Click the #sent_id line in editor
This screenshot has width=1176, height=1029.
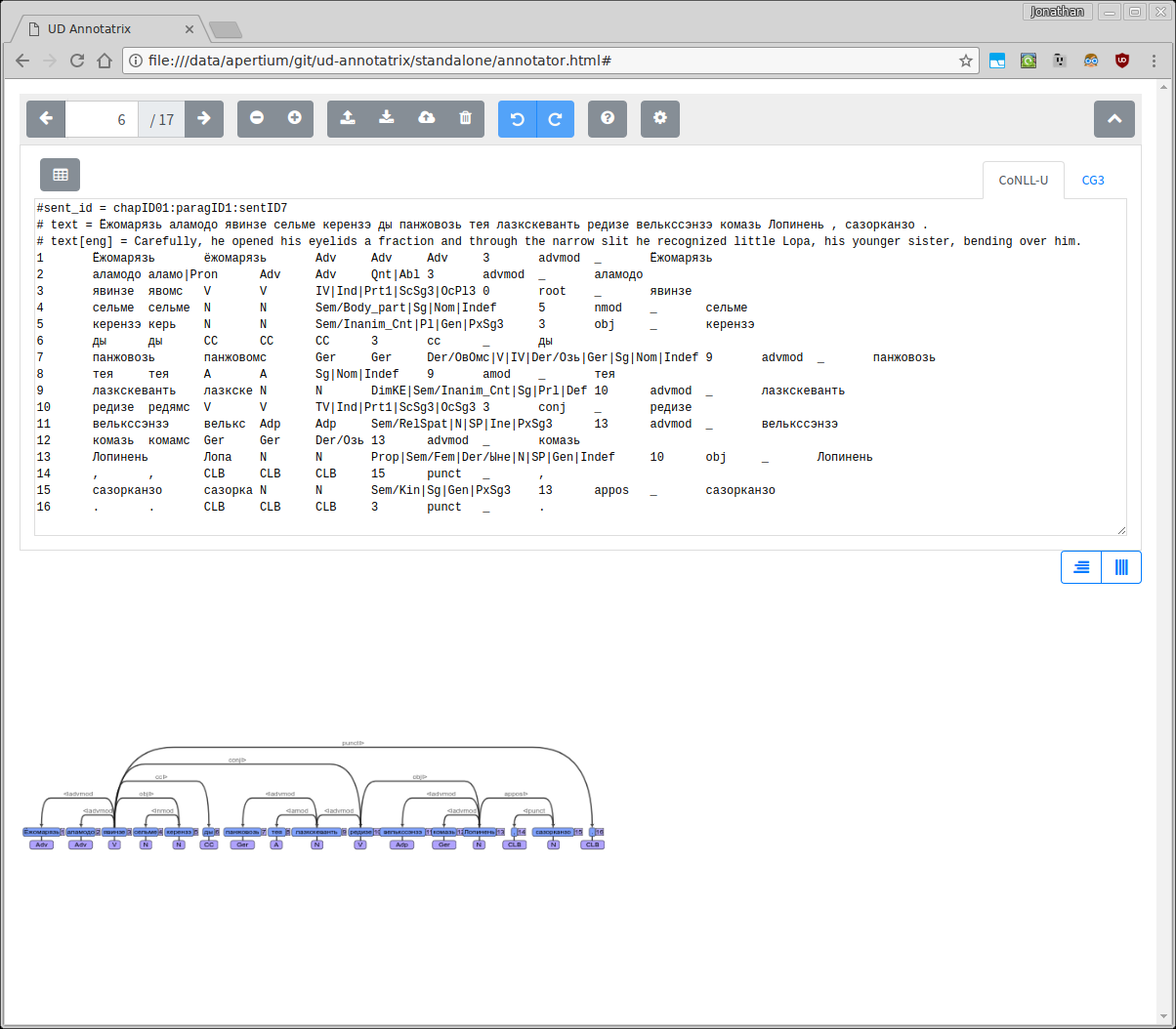[x=162, y=208]
